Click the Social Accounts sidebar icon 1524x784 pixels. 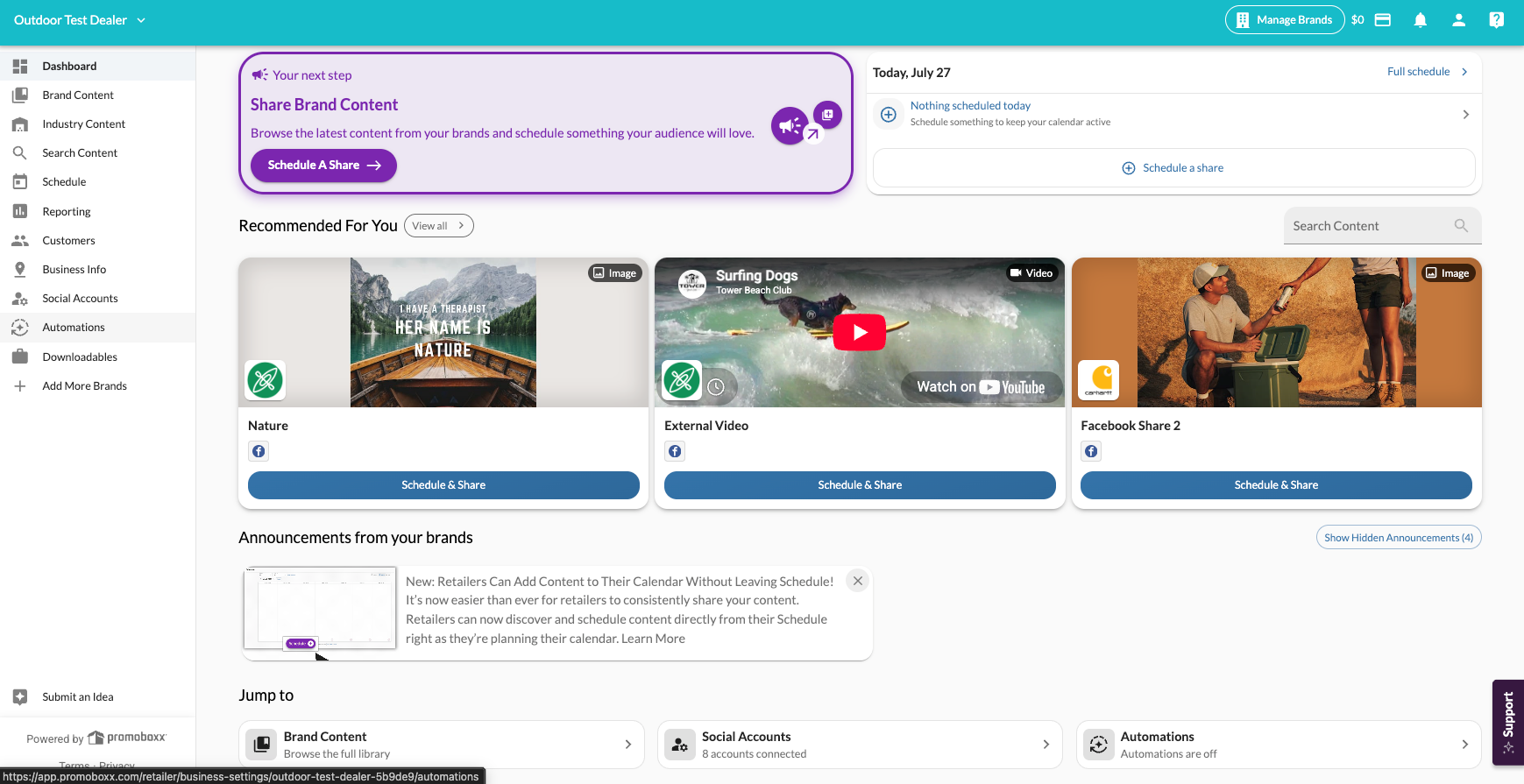point(20,298)
